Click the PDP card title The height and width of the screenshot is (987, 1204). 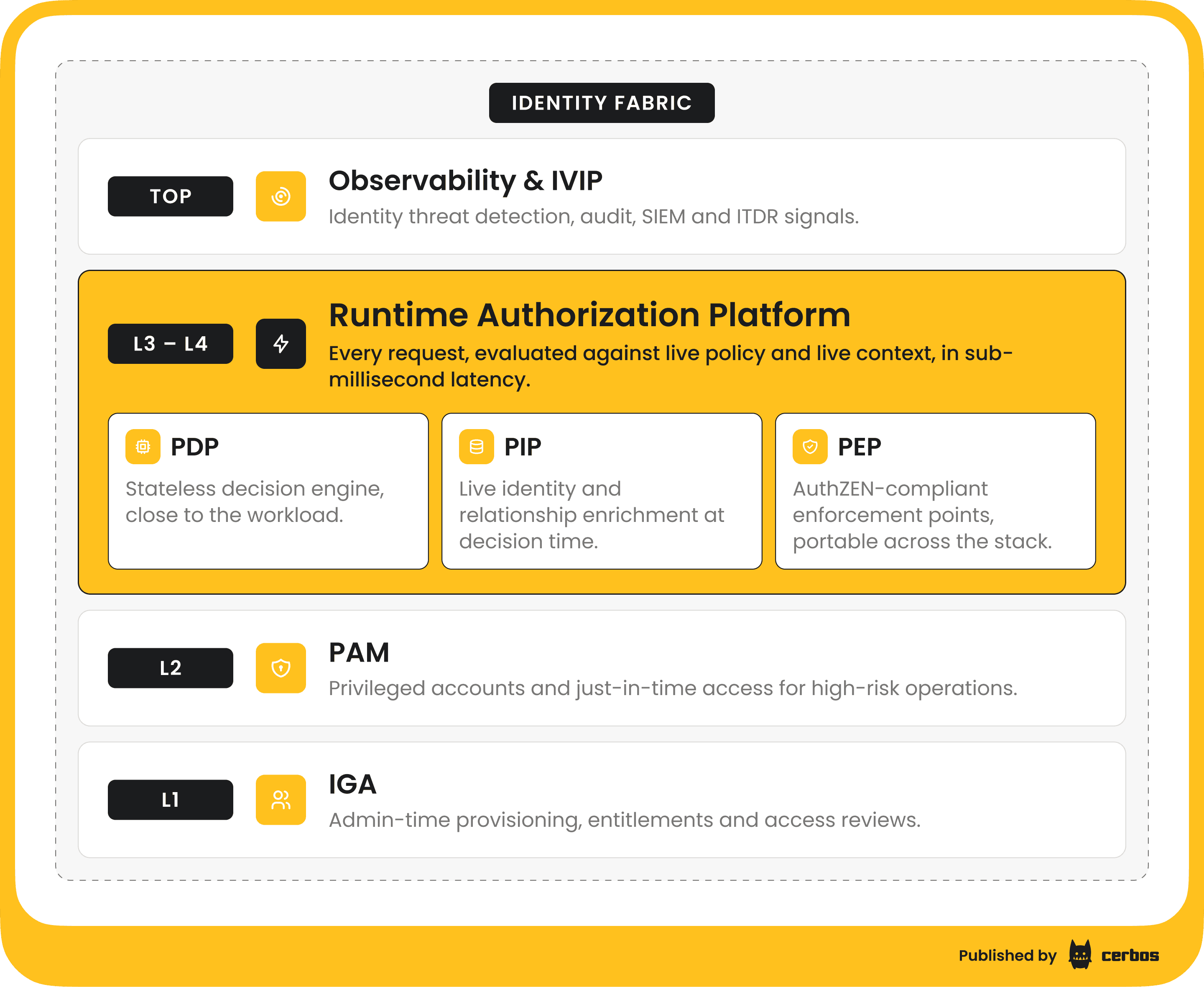[x=195, y=447]
